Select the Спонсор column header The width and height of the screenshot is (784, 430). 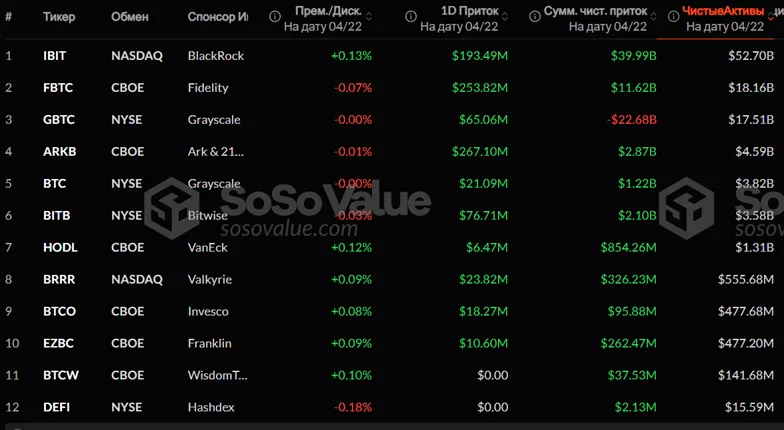pyautogui.click(x=218, y=17)
